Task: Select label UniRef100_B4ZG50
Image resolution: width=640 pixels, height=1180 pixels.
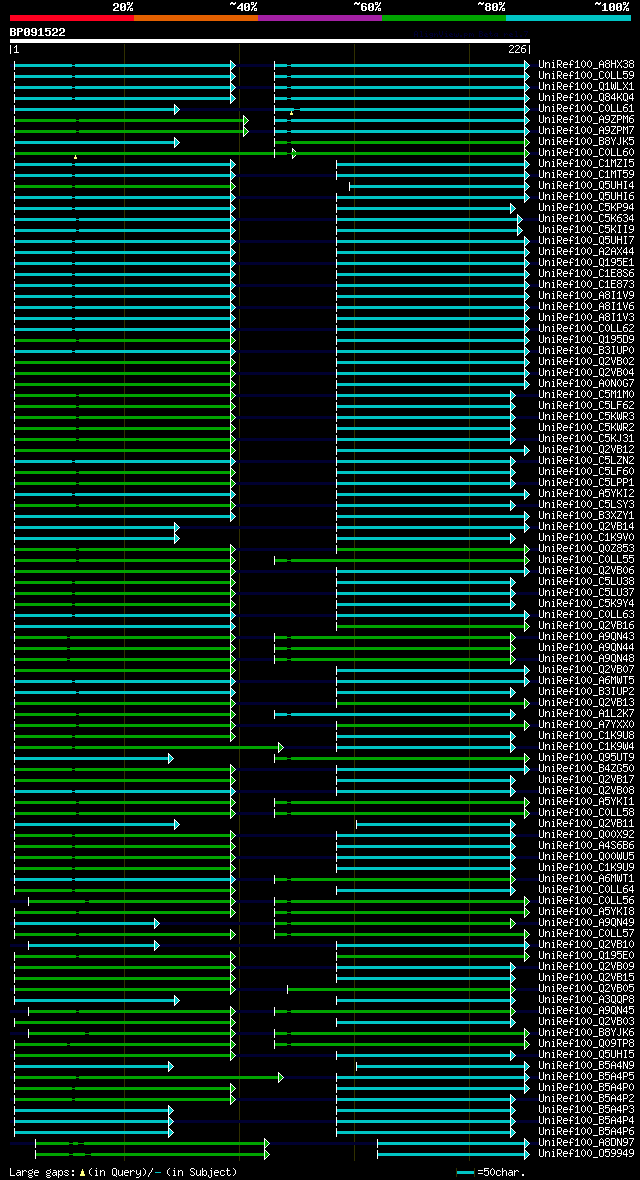Action: [x=587, y=768]
